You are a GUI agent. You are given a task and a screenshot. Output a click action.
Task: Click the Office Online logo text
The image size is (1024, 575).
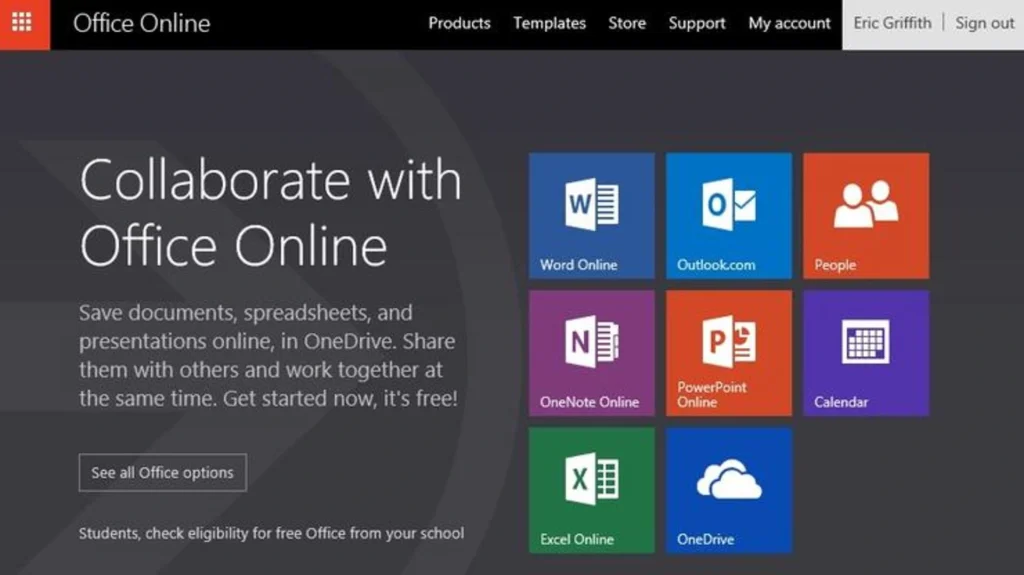point(142,24)
